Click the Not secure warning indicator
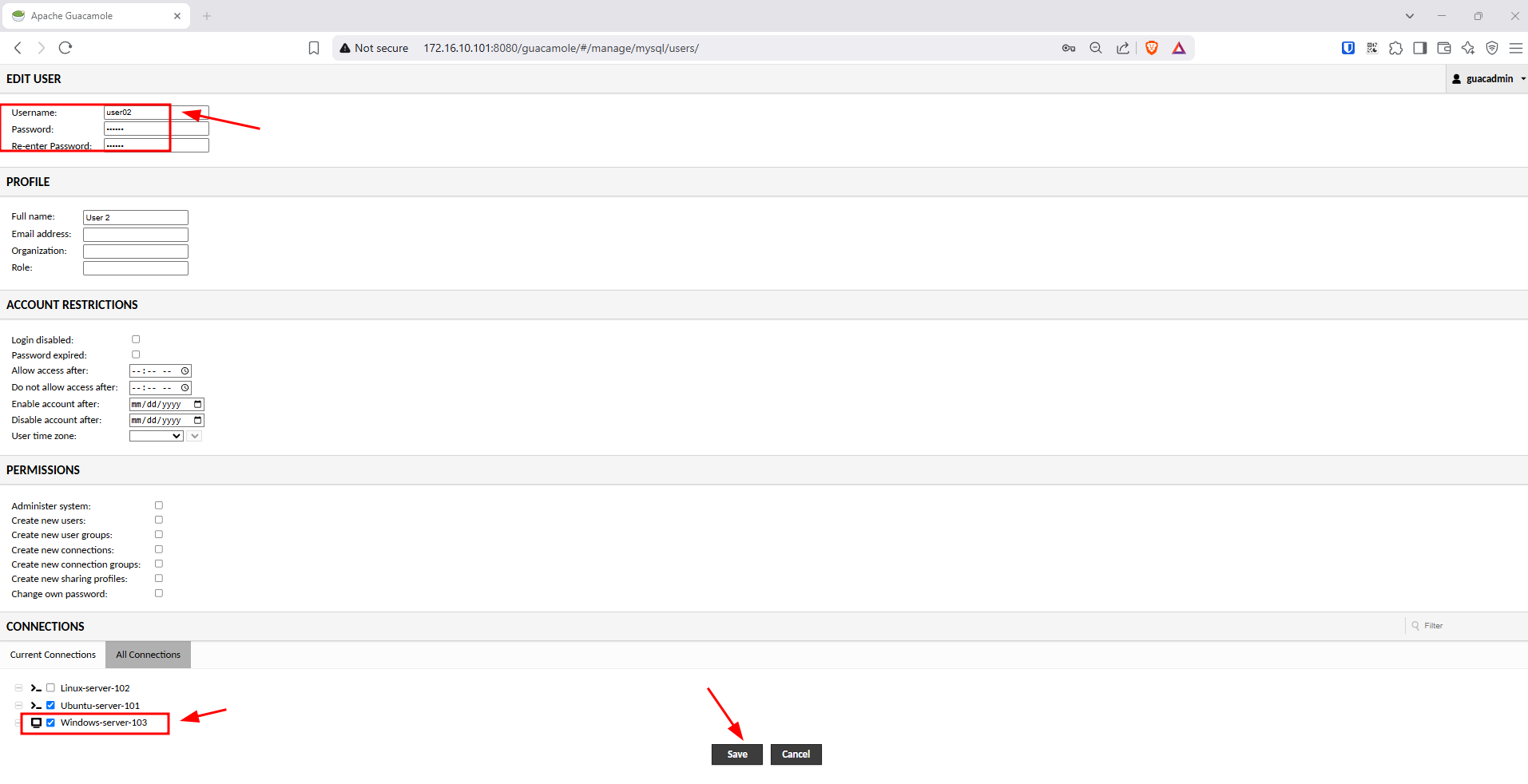1528x784 pixels. [374, 48]
